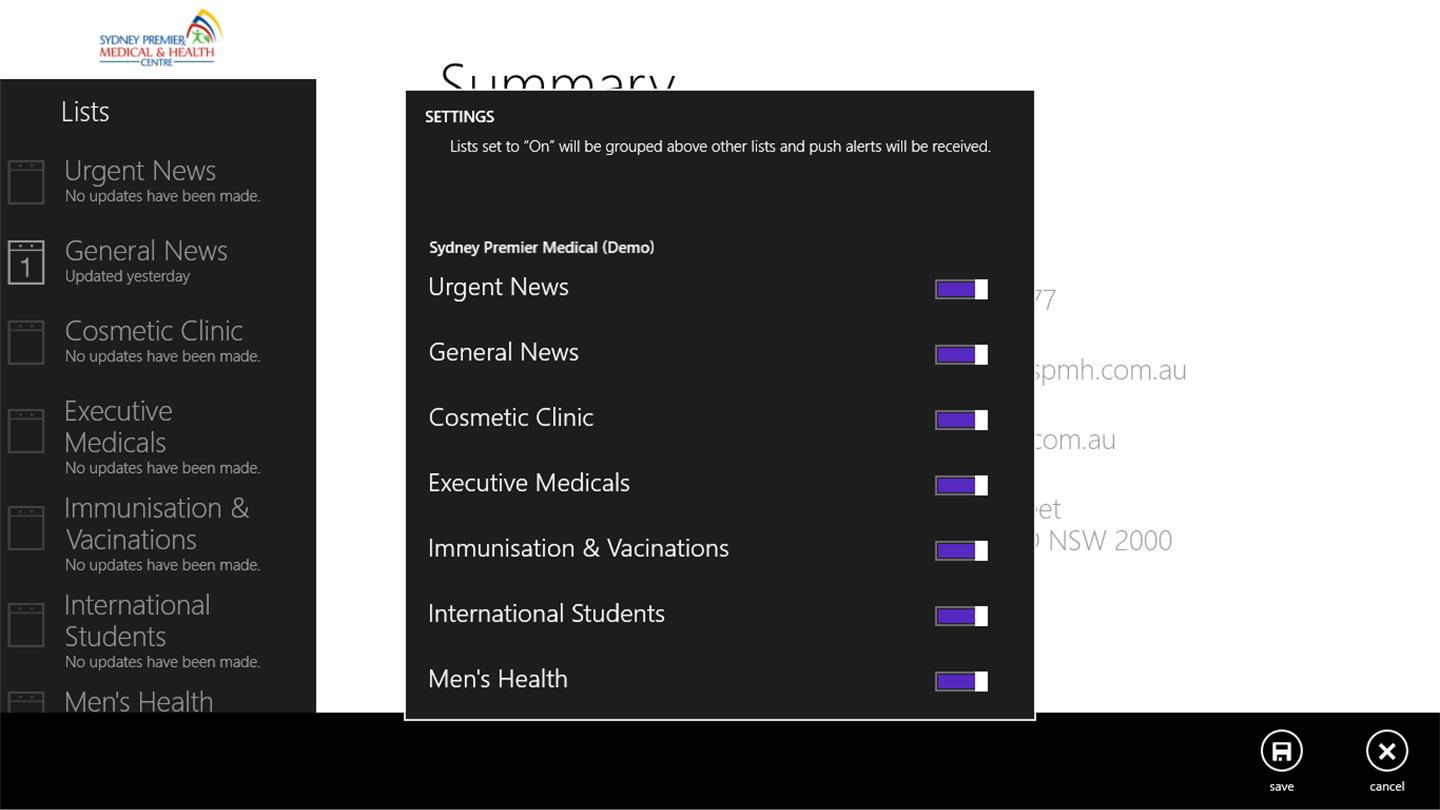
Task: Toggle the Urgent News switch off
Action: click(961, 289)
